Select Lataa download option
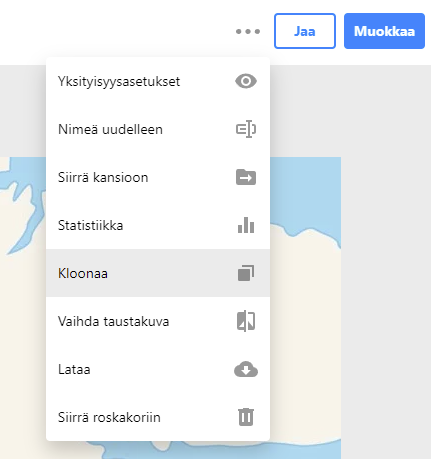This screenshot has width=431, height=459. click(158, 369)
